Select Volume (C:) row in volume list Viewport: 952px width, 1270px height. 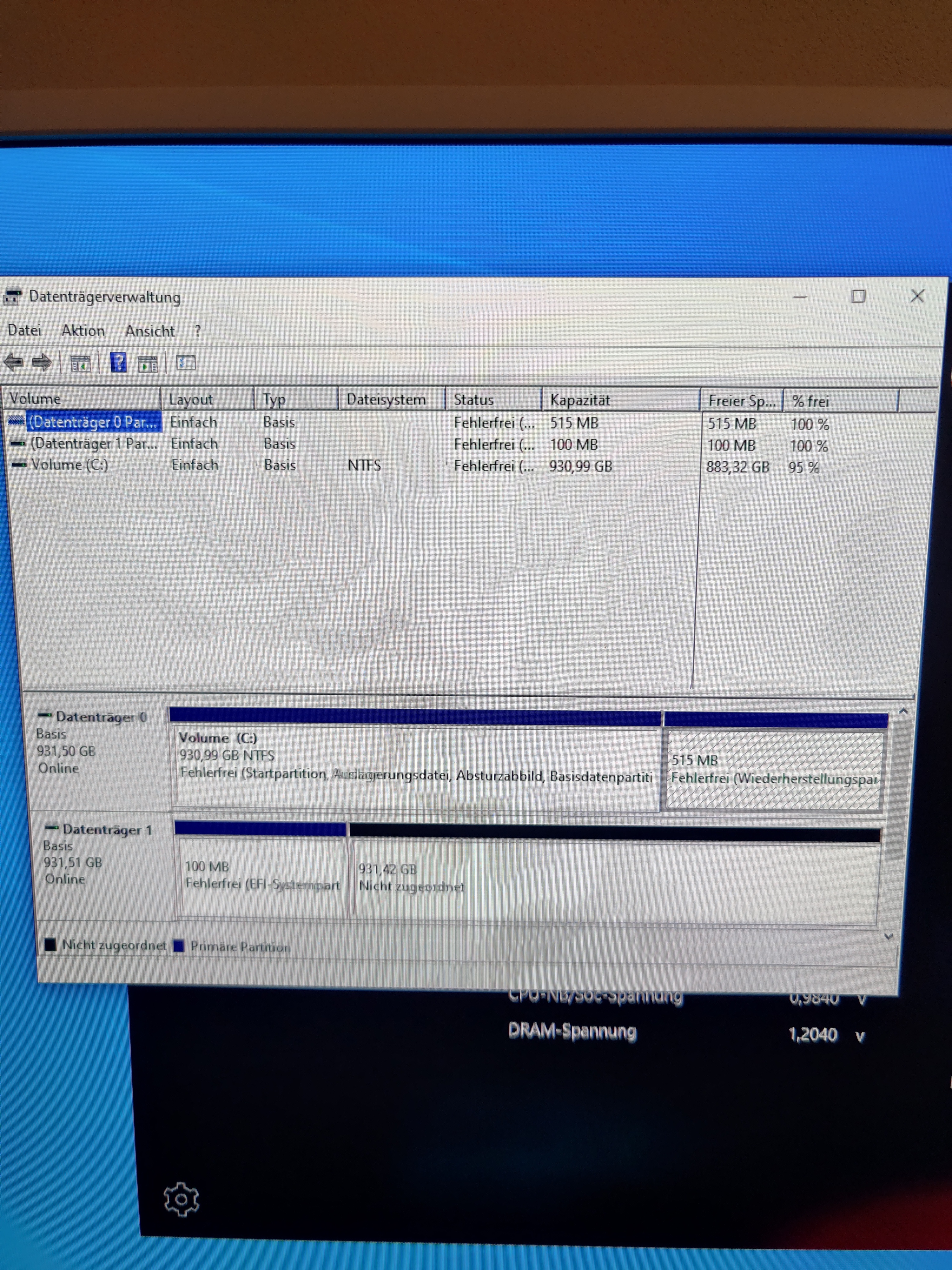(69, 465)
